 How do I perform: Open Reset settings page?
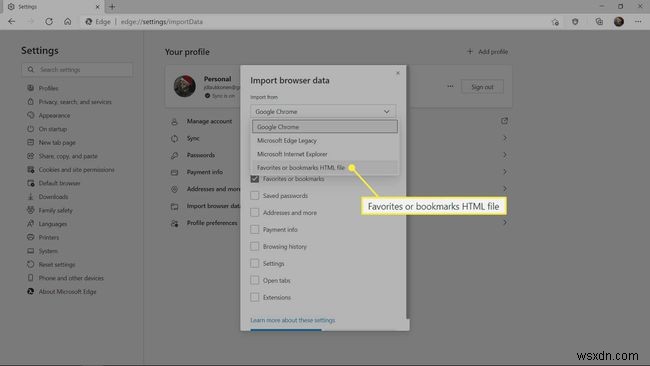57,264
